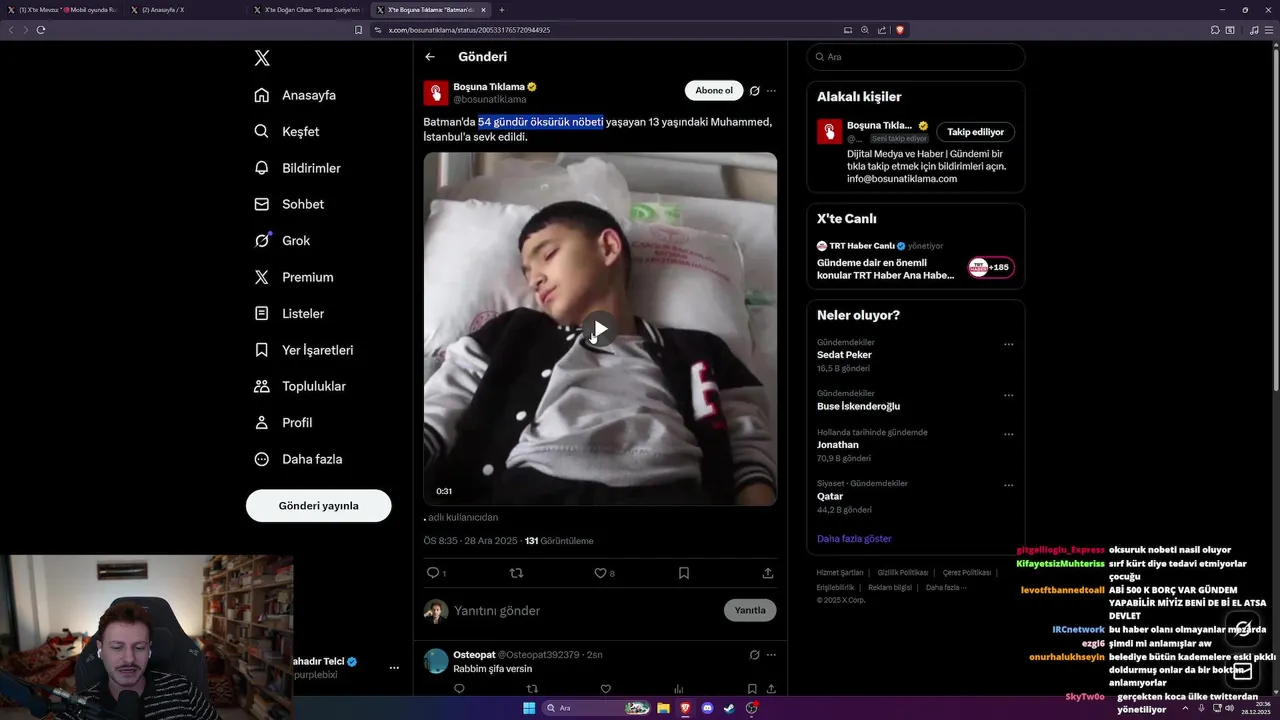This screenshot has height=720, width=1280.
Task: Click the browser address bar URL
Action: pyautogui.click(x=469, y=30)
